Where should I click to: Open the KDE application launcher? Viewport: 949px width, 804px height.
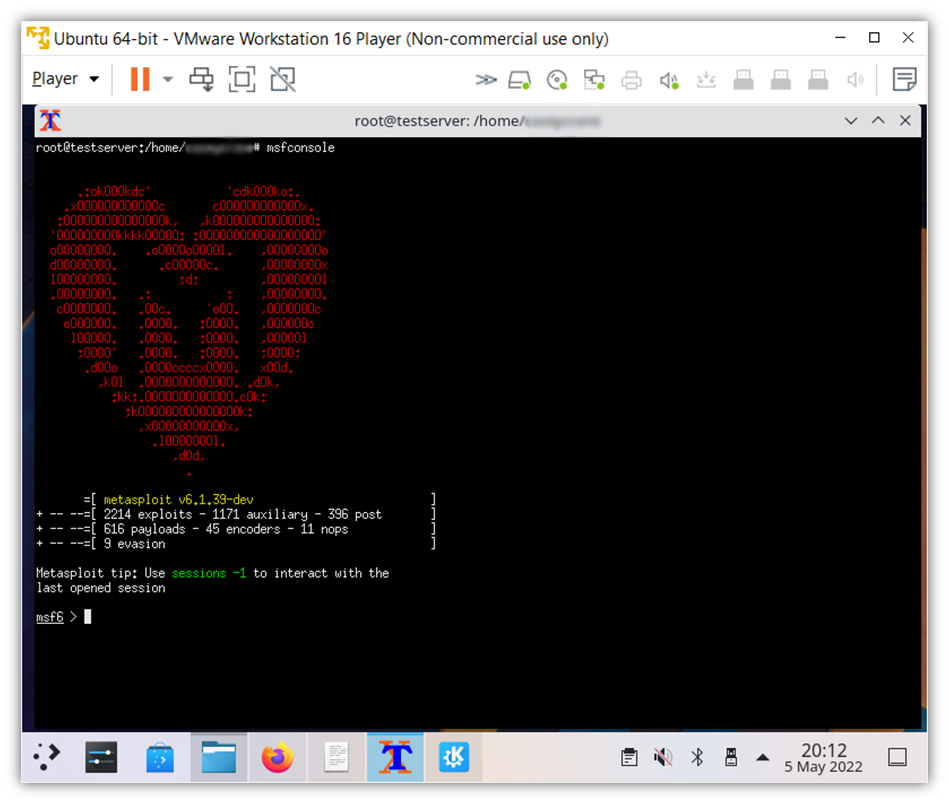pyautogui.click(x=47, y=757)
